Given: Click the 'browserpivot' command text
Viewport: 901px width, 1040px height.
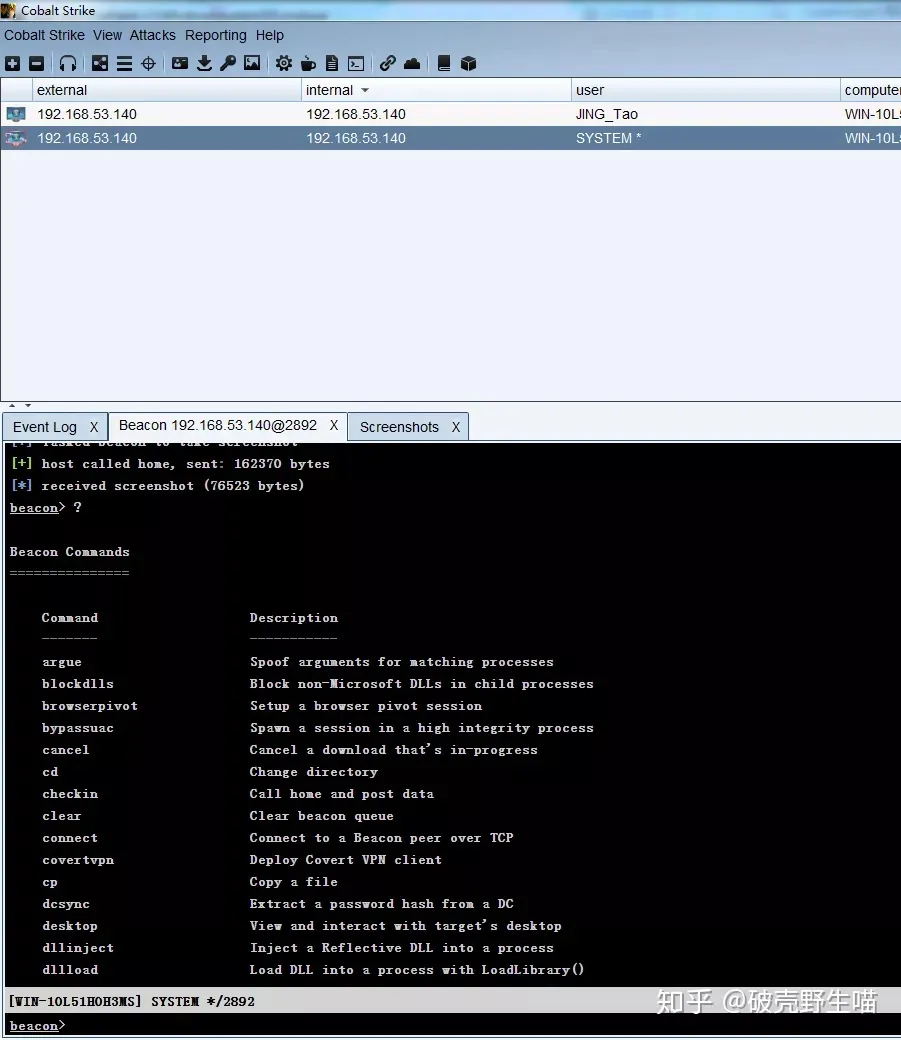Looking at the screenshot, I should click(x=90, y=706).
